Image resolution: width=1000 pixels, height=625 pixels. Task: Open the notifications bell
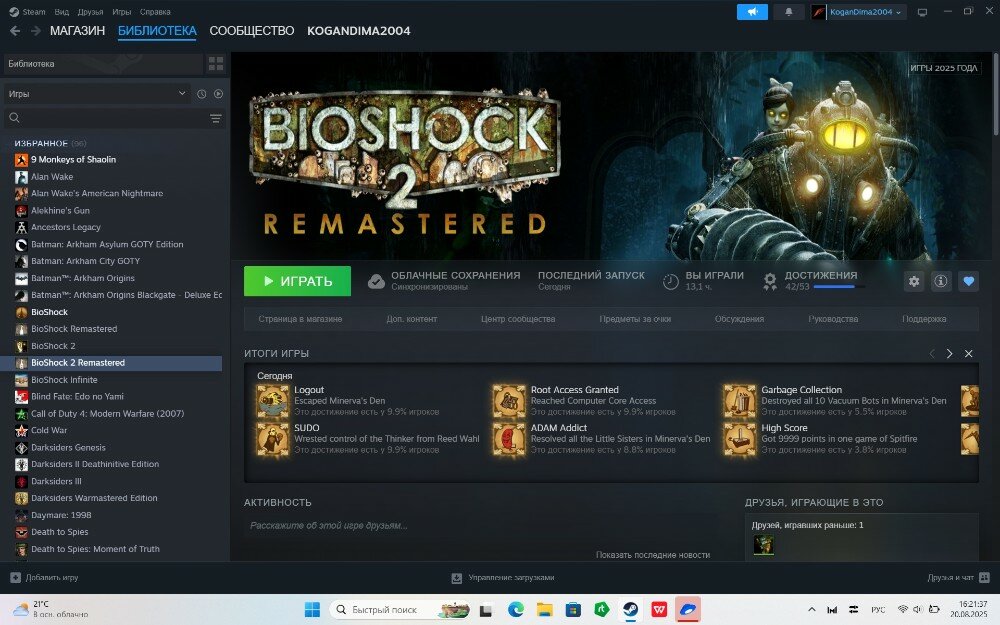788,11
